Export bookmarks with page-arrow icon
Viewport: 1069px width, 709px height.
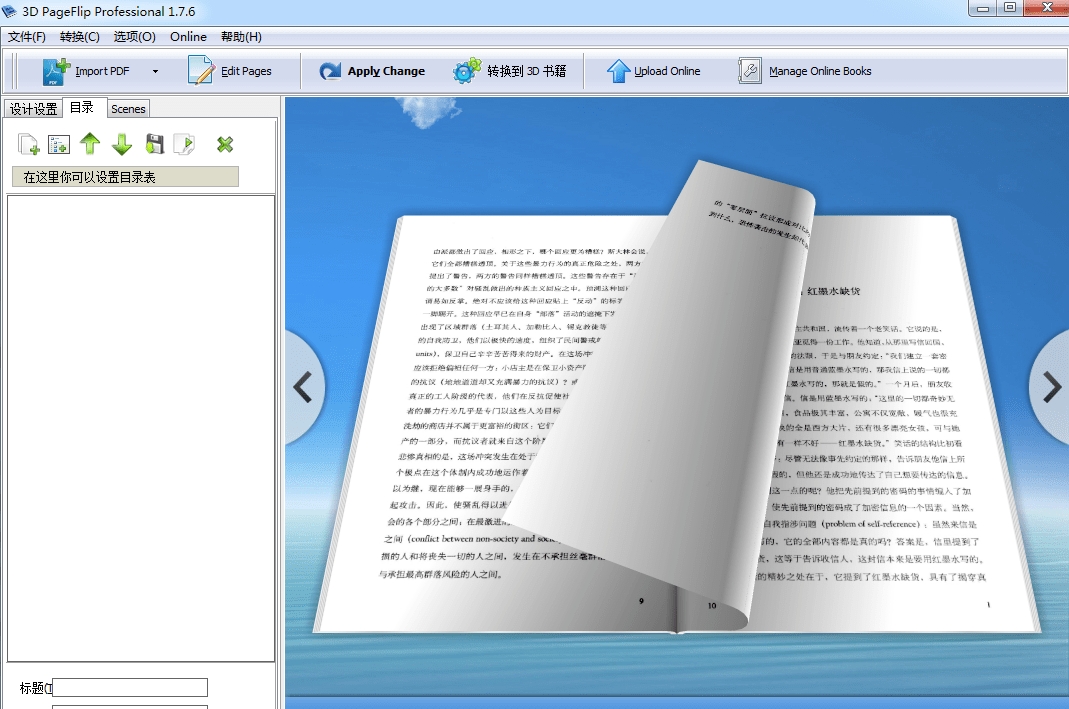point(185,144)
